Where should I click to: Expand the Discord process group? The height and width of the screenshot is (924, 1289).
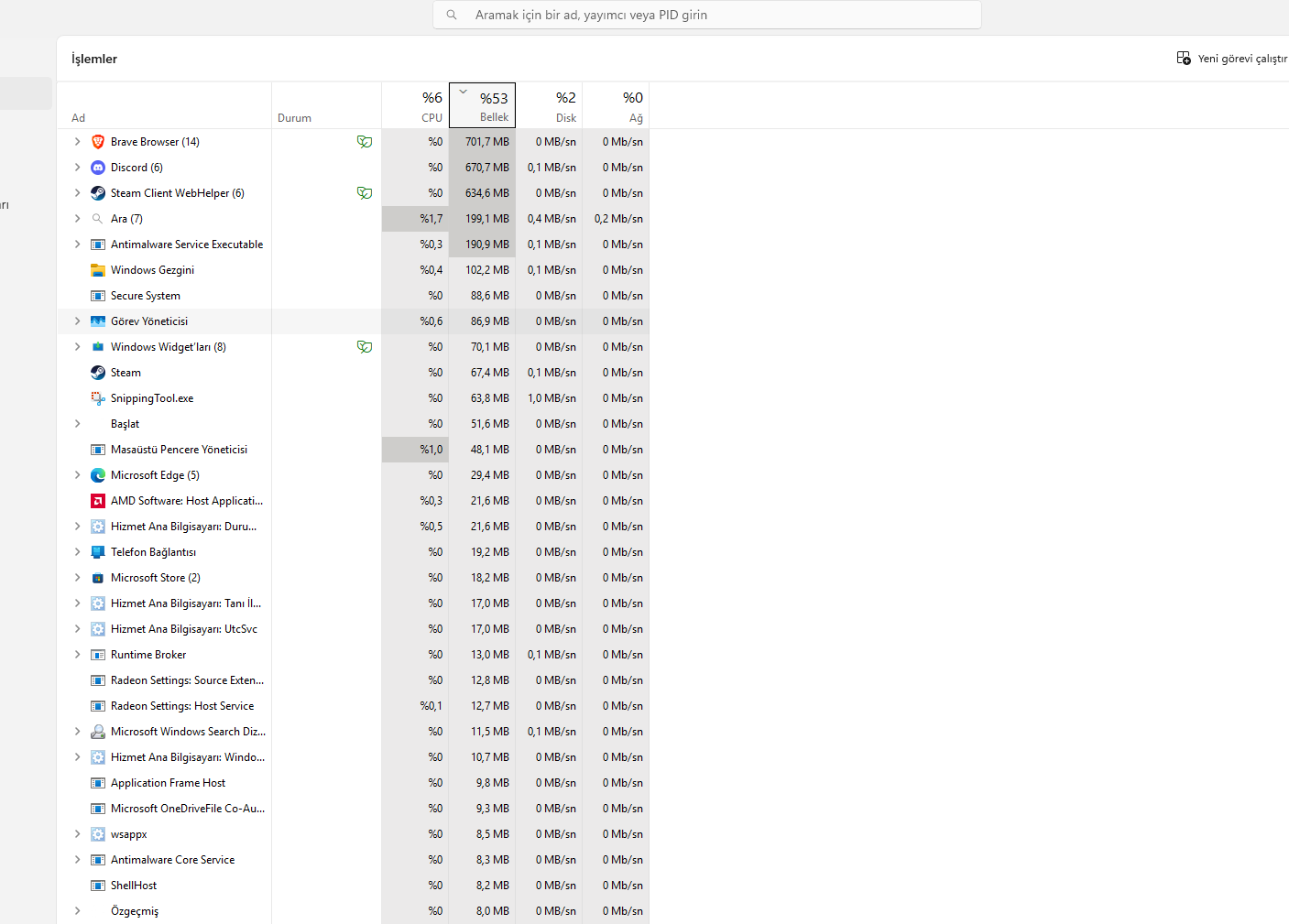[x=77, y=168]
